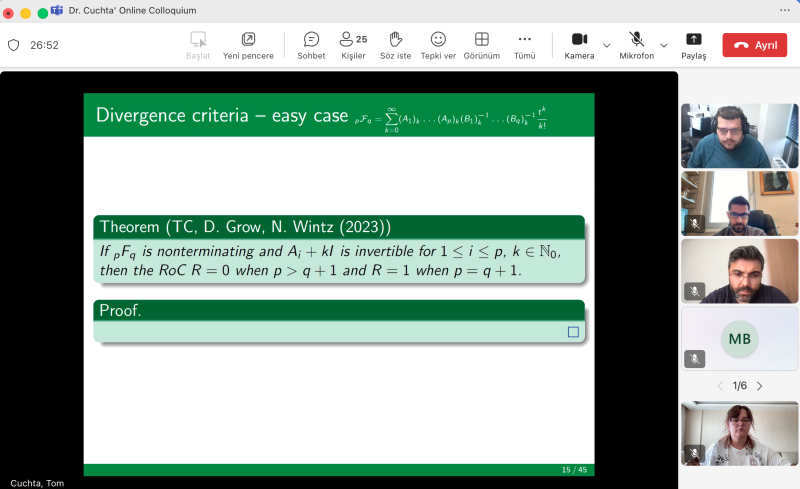Go to previous participant page

[x=720, y=386]
